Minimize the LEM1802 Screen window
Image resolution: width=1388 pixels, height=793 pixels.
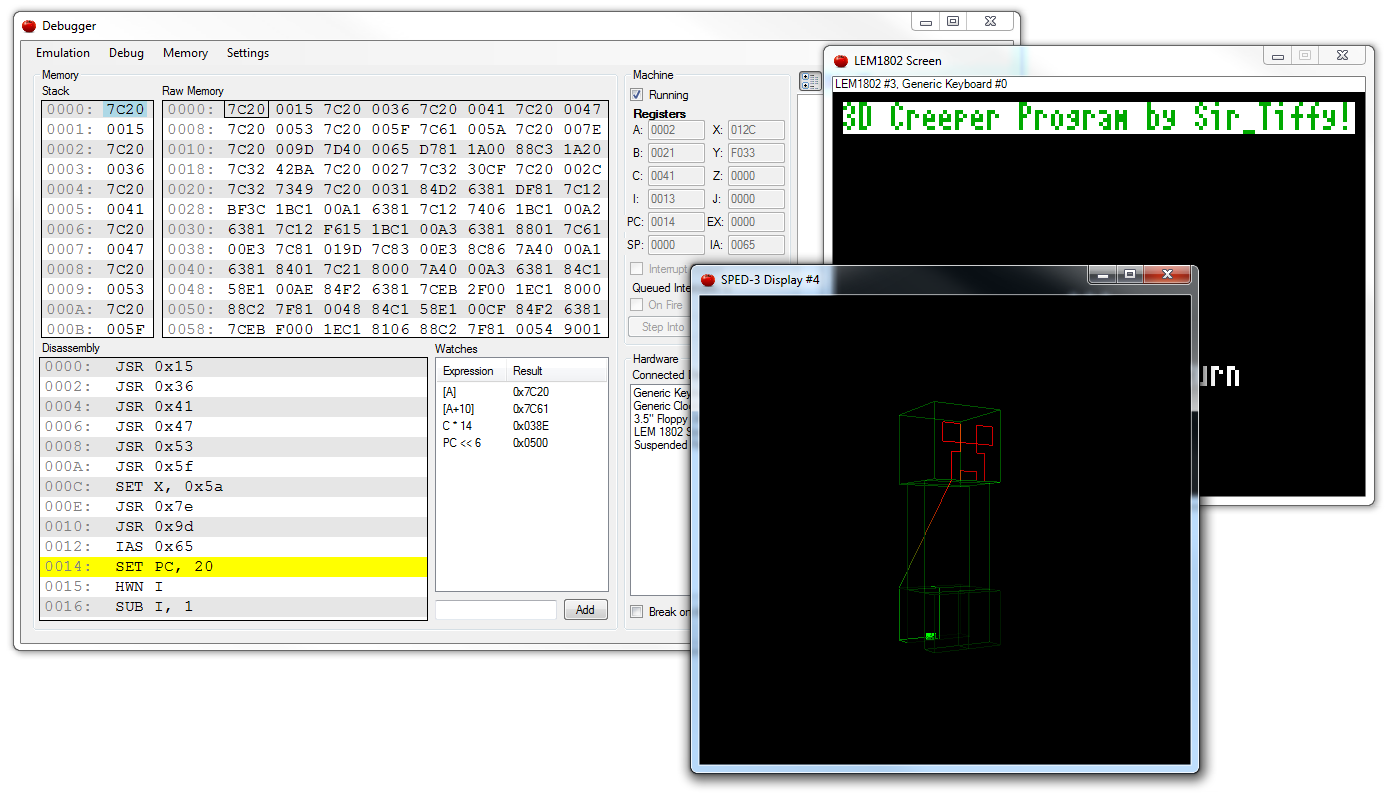click(1278, 56)
